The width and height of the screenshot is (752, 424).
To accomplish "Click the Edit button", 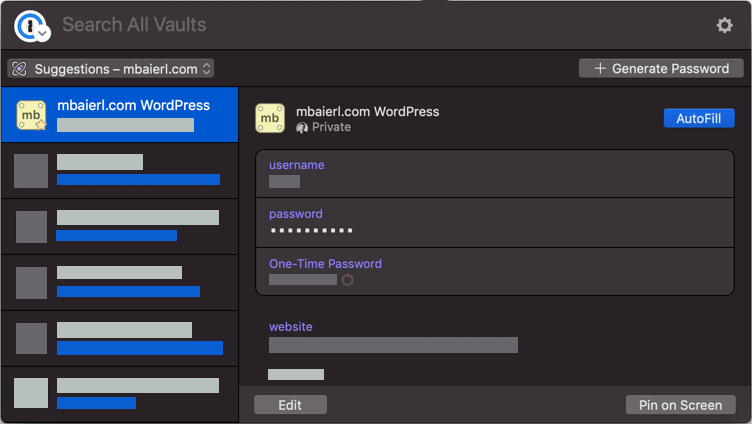I will pyautogui.click(x=290, y=405).
